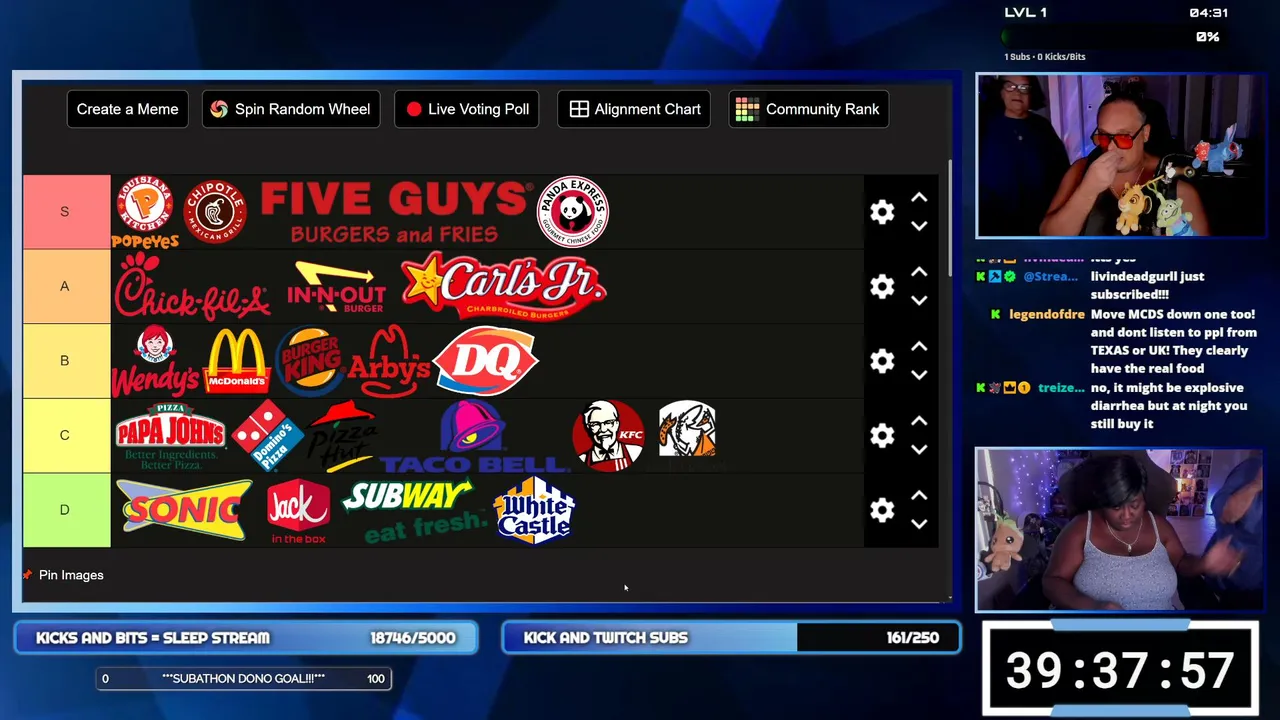The width and height of the screenshot is (1280, 720).
Task: Select the Papa Johns logo in C tier
Action: coord(170,436)
